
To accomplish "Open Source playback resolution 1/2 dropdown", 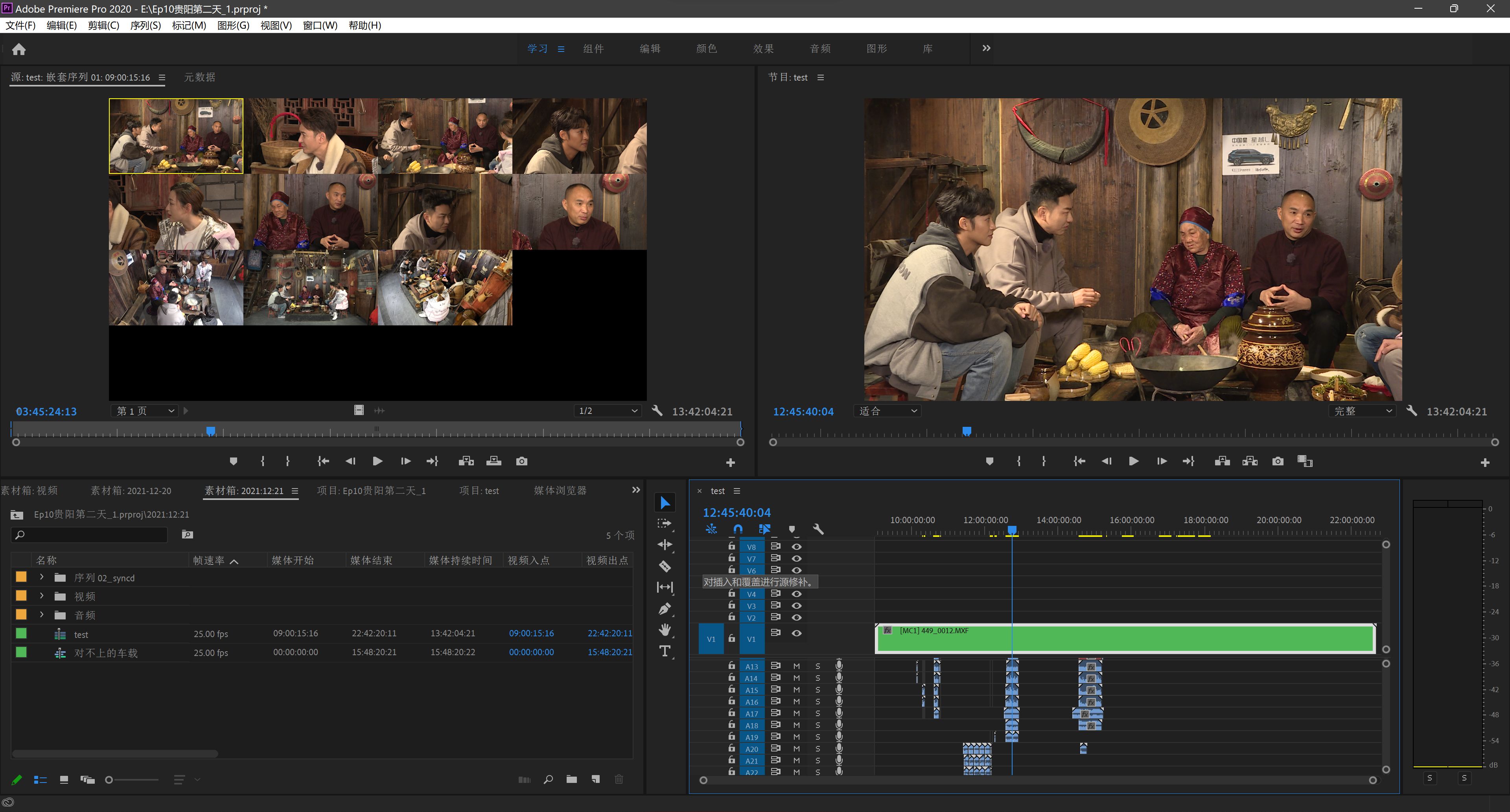I will point(607,411).
